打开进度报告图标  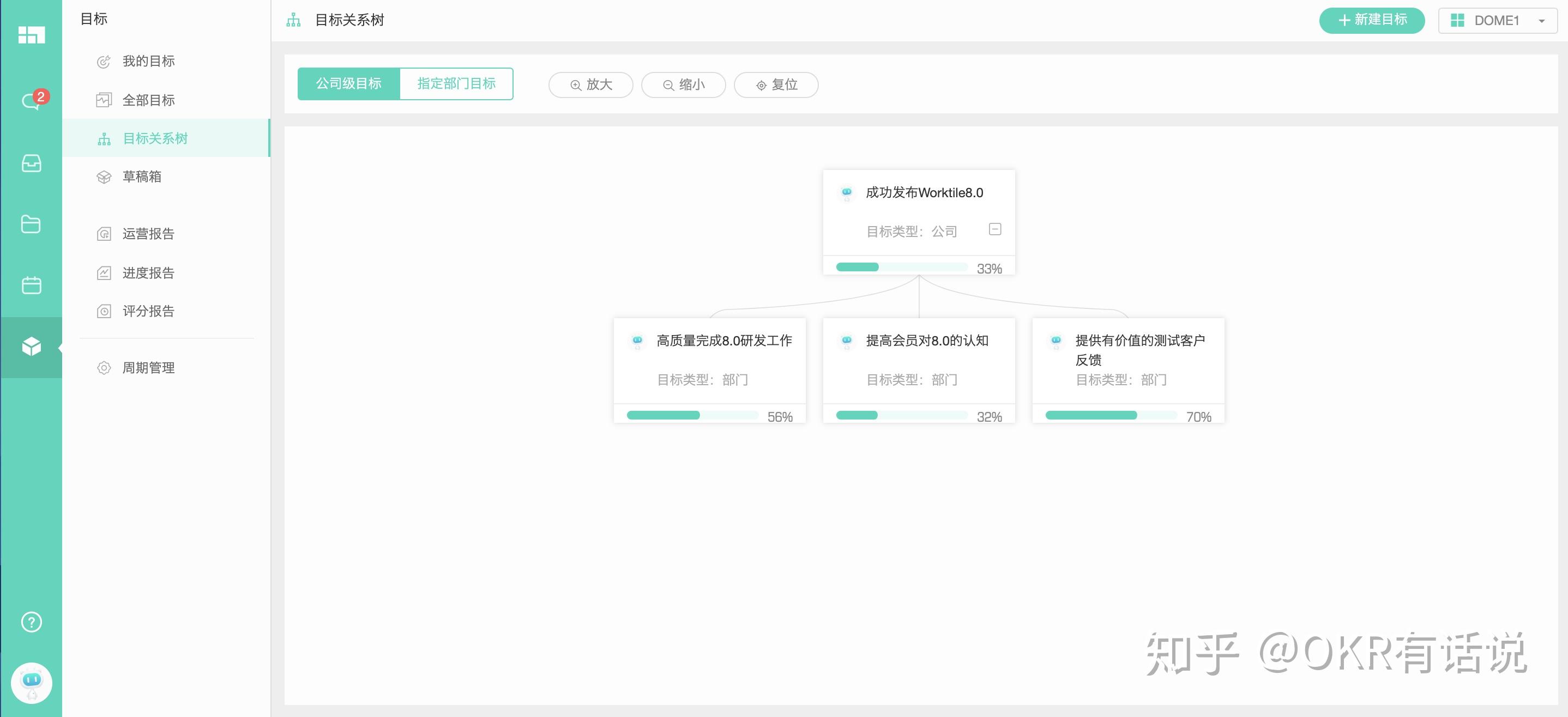(104, 272)
